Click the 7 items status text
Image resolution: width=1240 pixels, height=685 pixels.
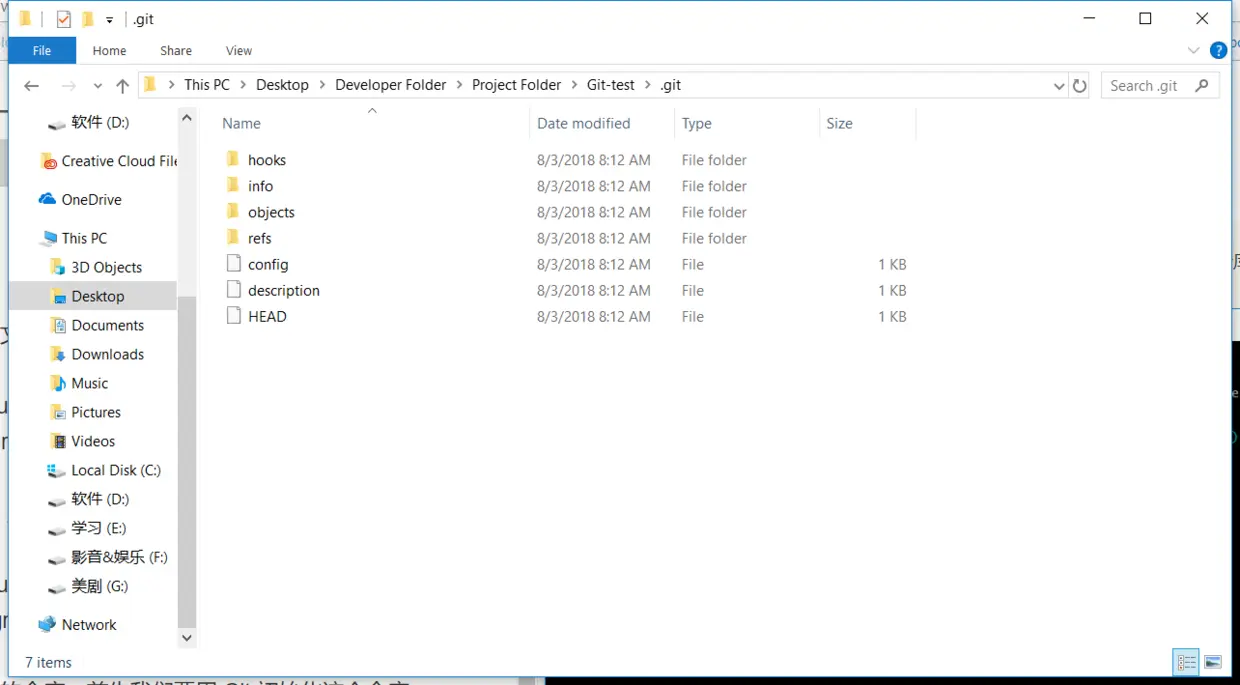click(x=48, y=662)
